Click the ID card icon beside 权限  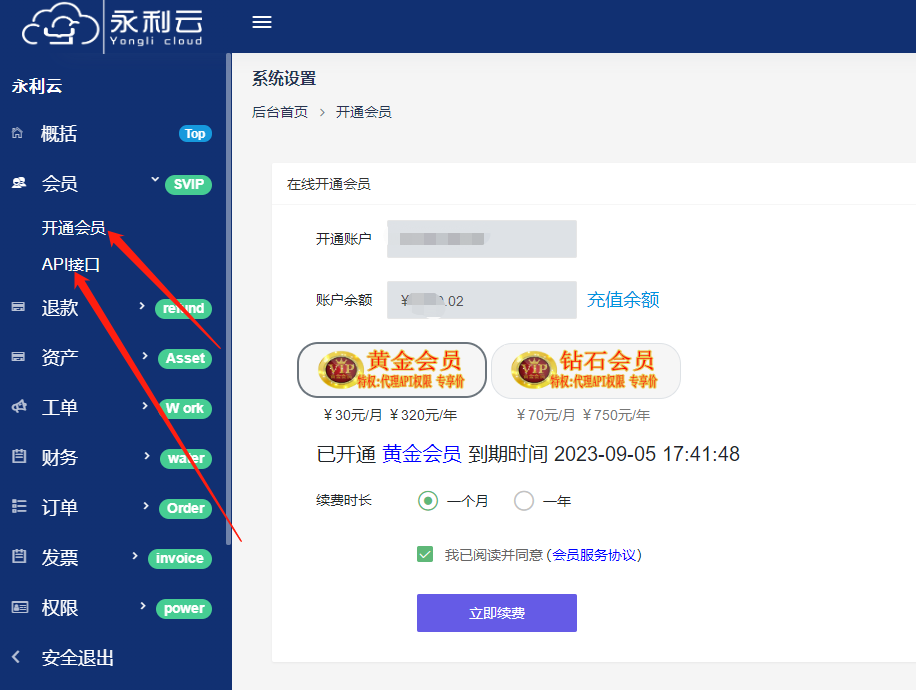(x=18, y=607)
